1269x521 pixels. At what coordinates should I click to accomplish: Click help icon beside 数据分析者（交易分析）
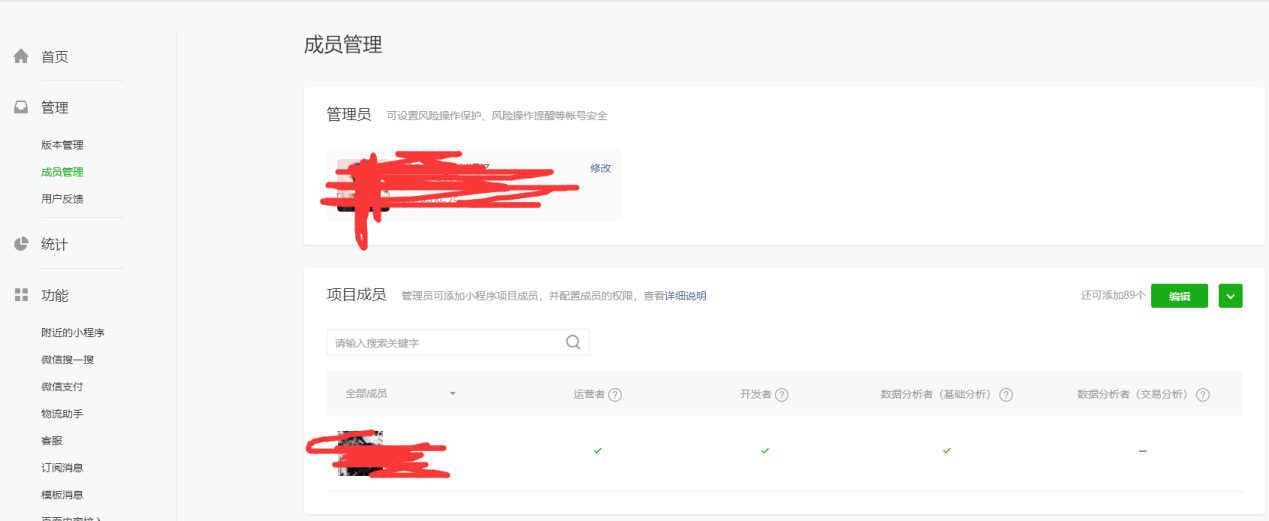coord(1203,395)
